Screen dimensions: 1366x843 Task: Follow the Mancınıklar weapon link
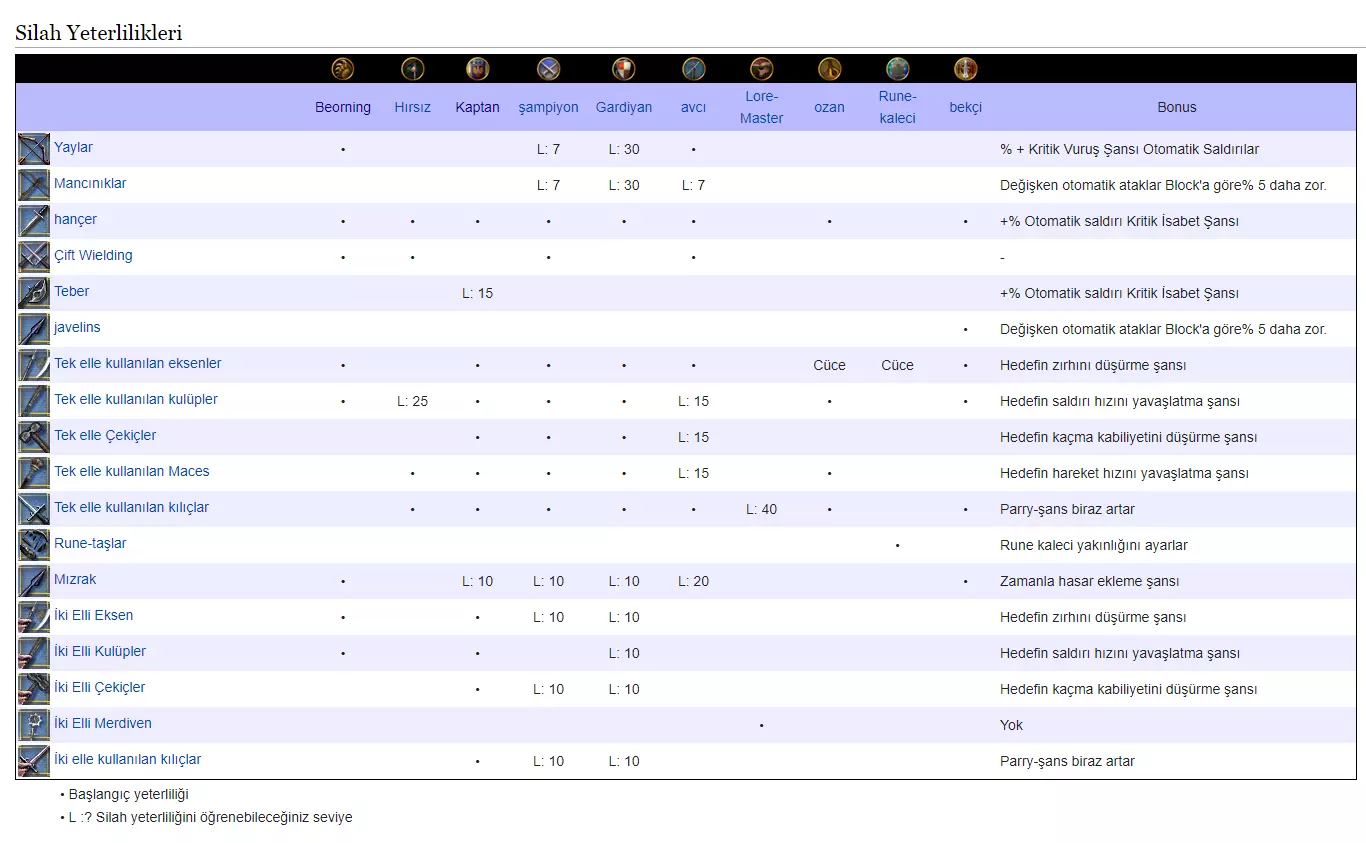[90, 184]
